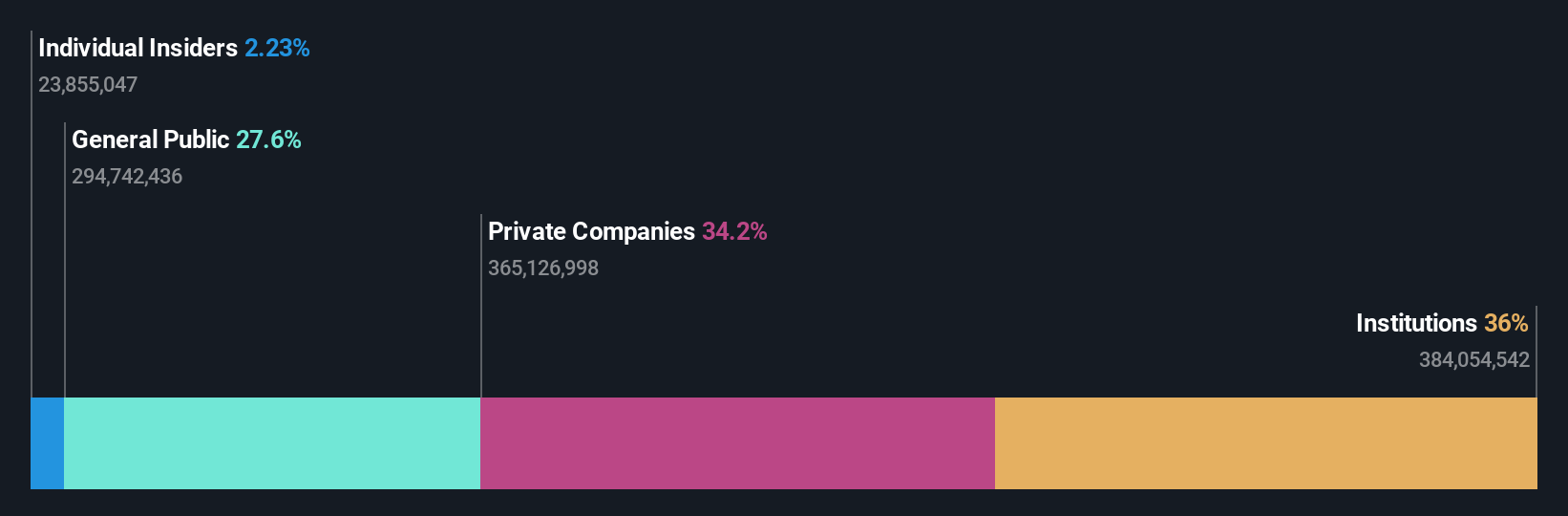Click the 34.2% percentage value

coord(734,231)
